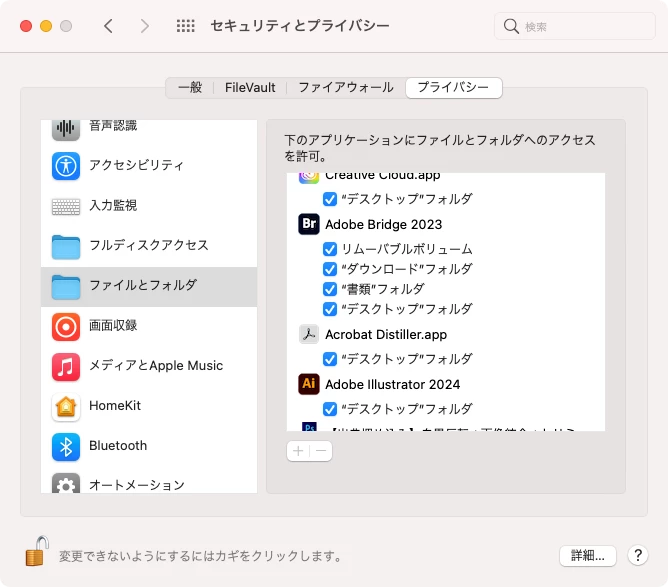
Task: Select 画面収録 in the sidebar
Action: 149,326
